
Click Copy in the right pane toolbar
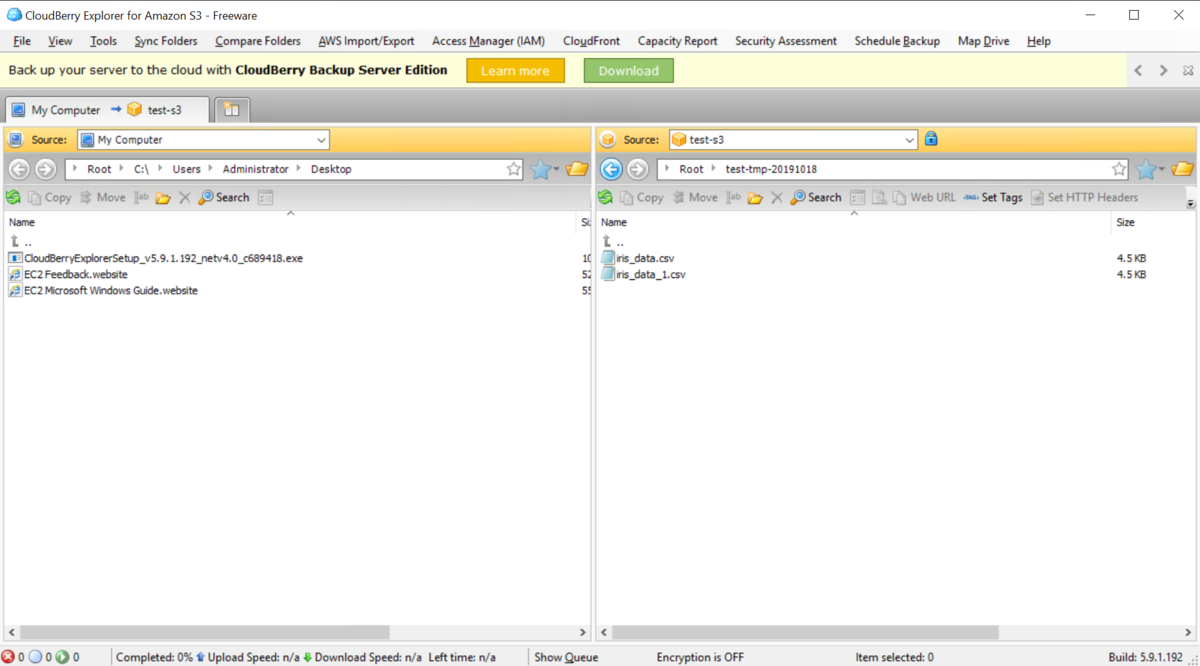pos(642,198)
